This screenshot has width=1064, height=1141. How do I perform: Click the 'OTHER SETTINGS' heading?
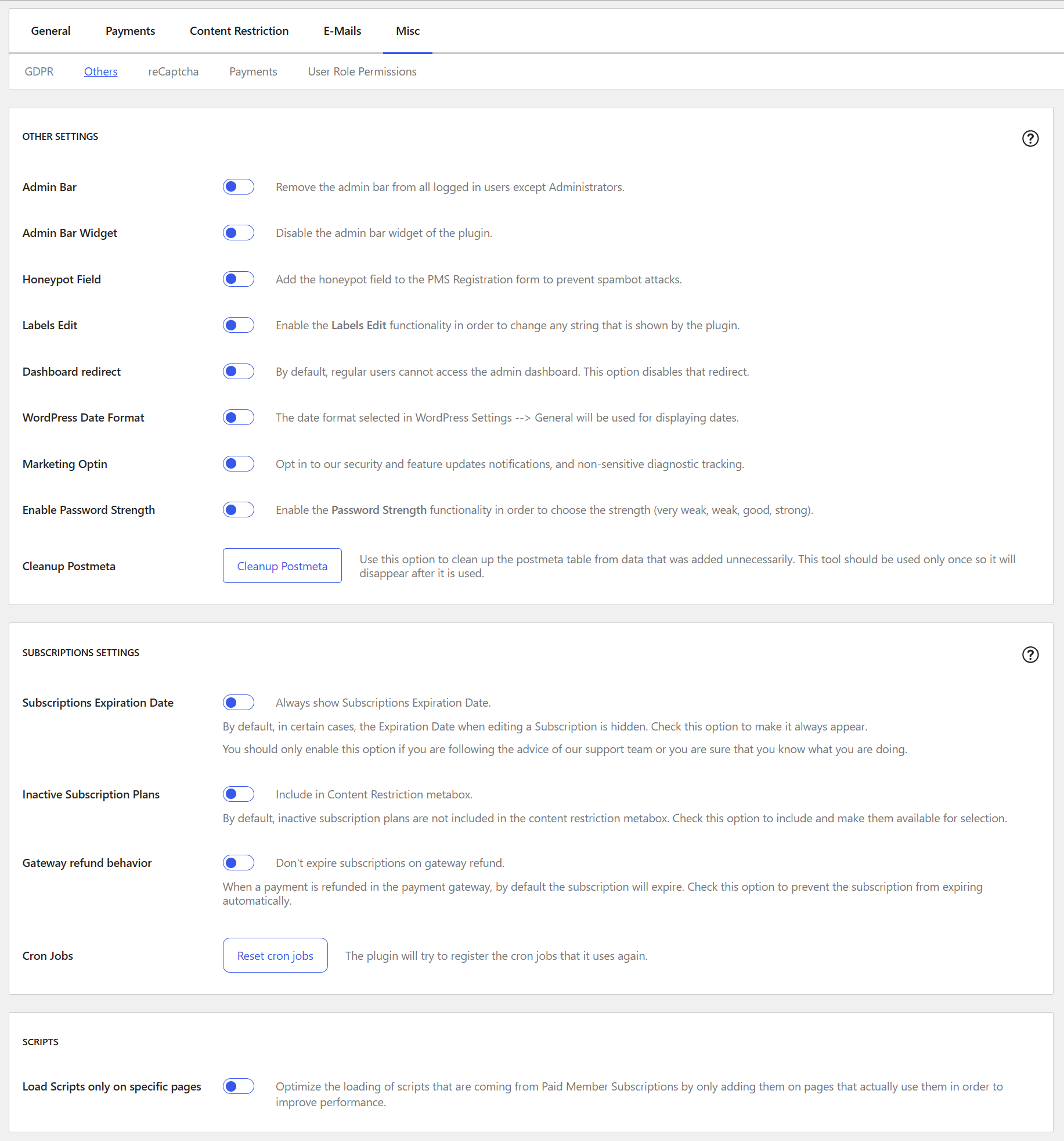(x=60, y=136)
